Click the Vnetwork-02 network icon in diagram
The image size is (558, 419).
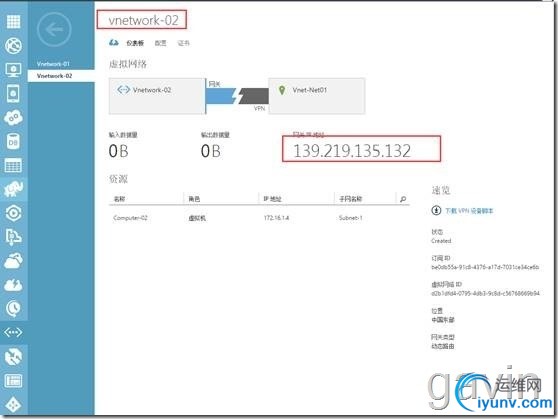coord(123,90)
